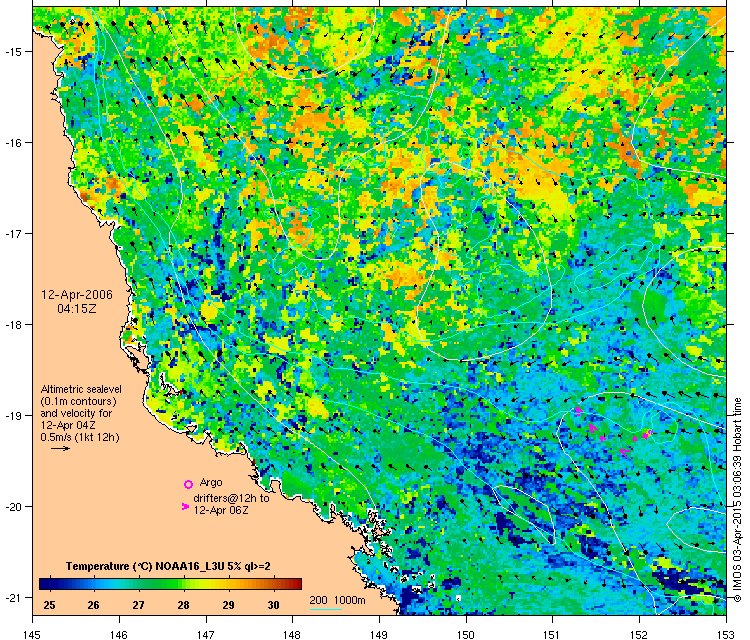Viewport: 750px width, 640px height.
Task: Click the '0.5m/s (1kt 12h)' text
Action: pos(80,437)
